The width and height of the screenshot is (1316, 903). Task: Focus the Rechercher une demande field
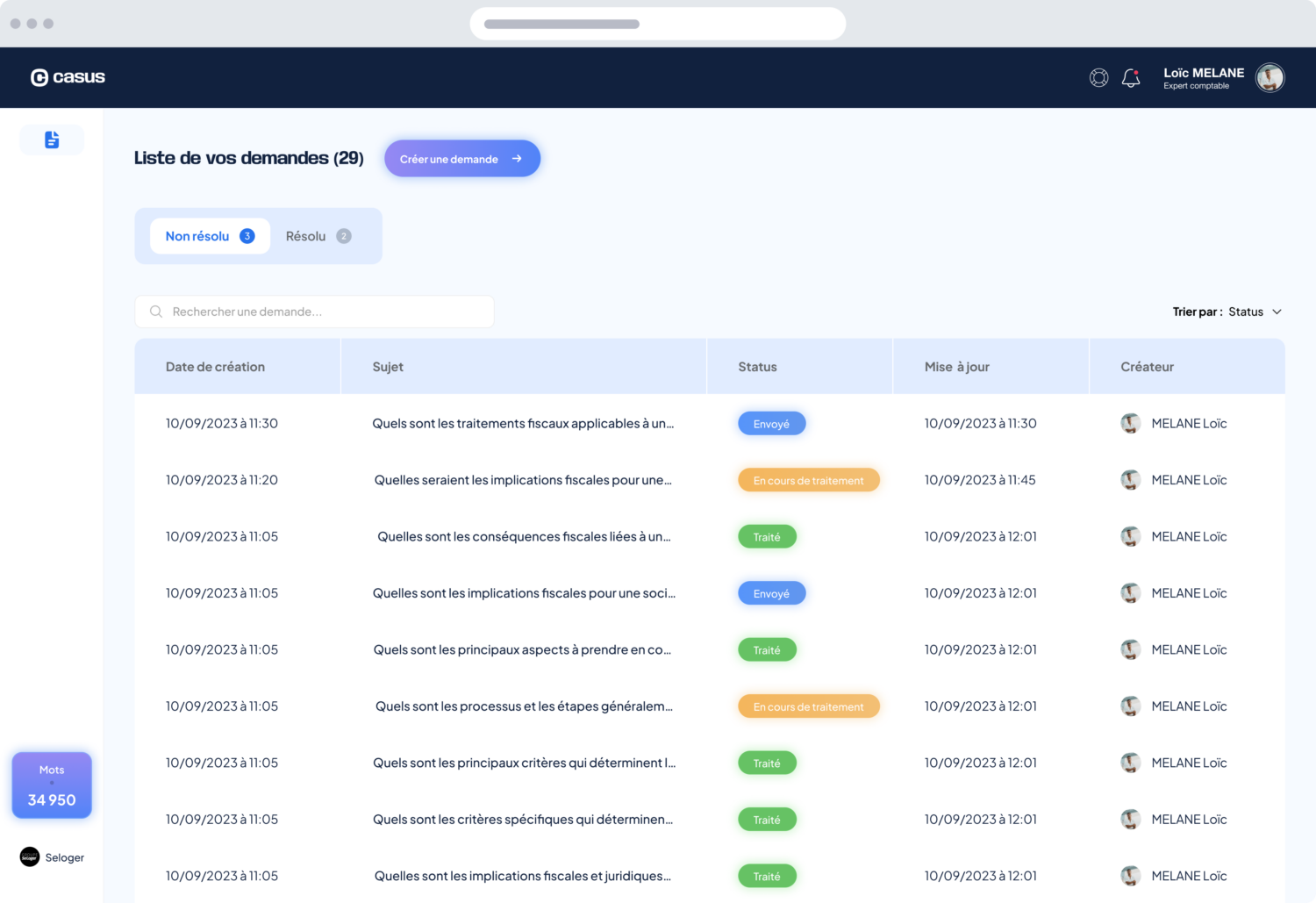point(314,312)
